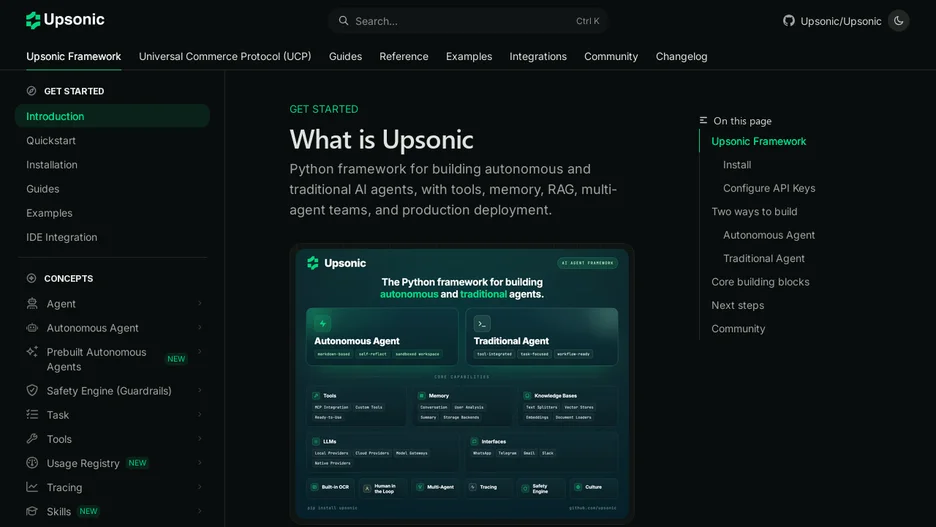Expand the Task section chevron
This screenshot has width=936, height=527.
click(199, 414)
